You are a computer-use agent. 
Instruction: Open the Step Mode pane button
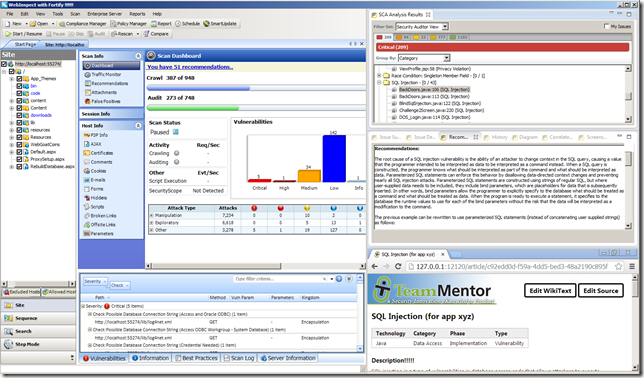coord(38,344)
